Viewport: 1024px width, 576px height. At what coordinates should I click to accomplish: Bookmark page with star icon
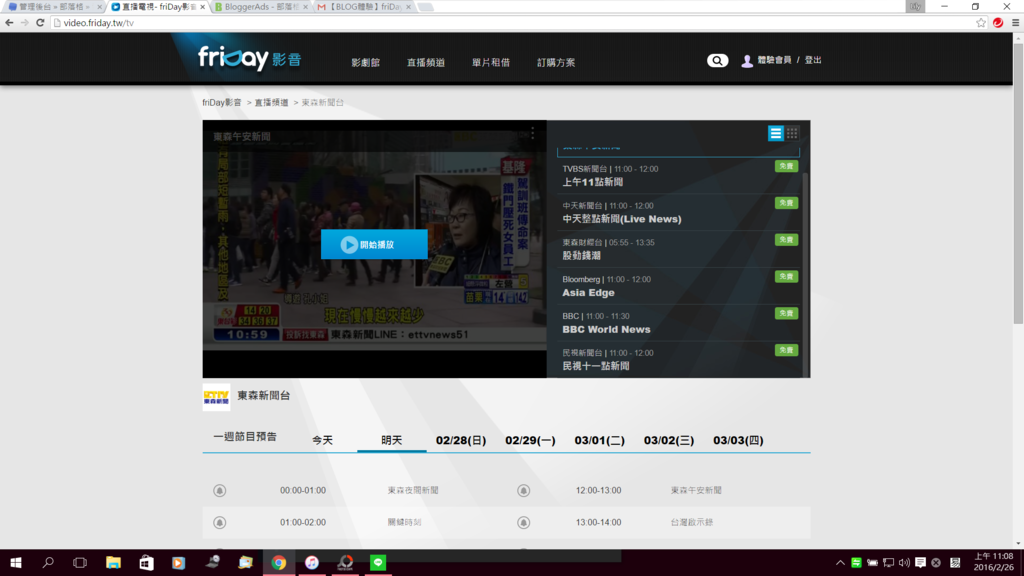981,23
